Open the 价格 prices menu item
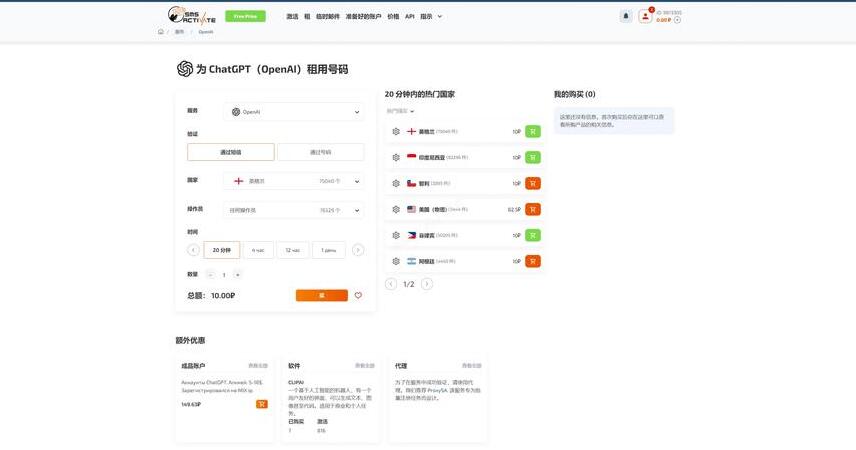This screenshot has width=856, height=450. click(393, 17)
